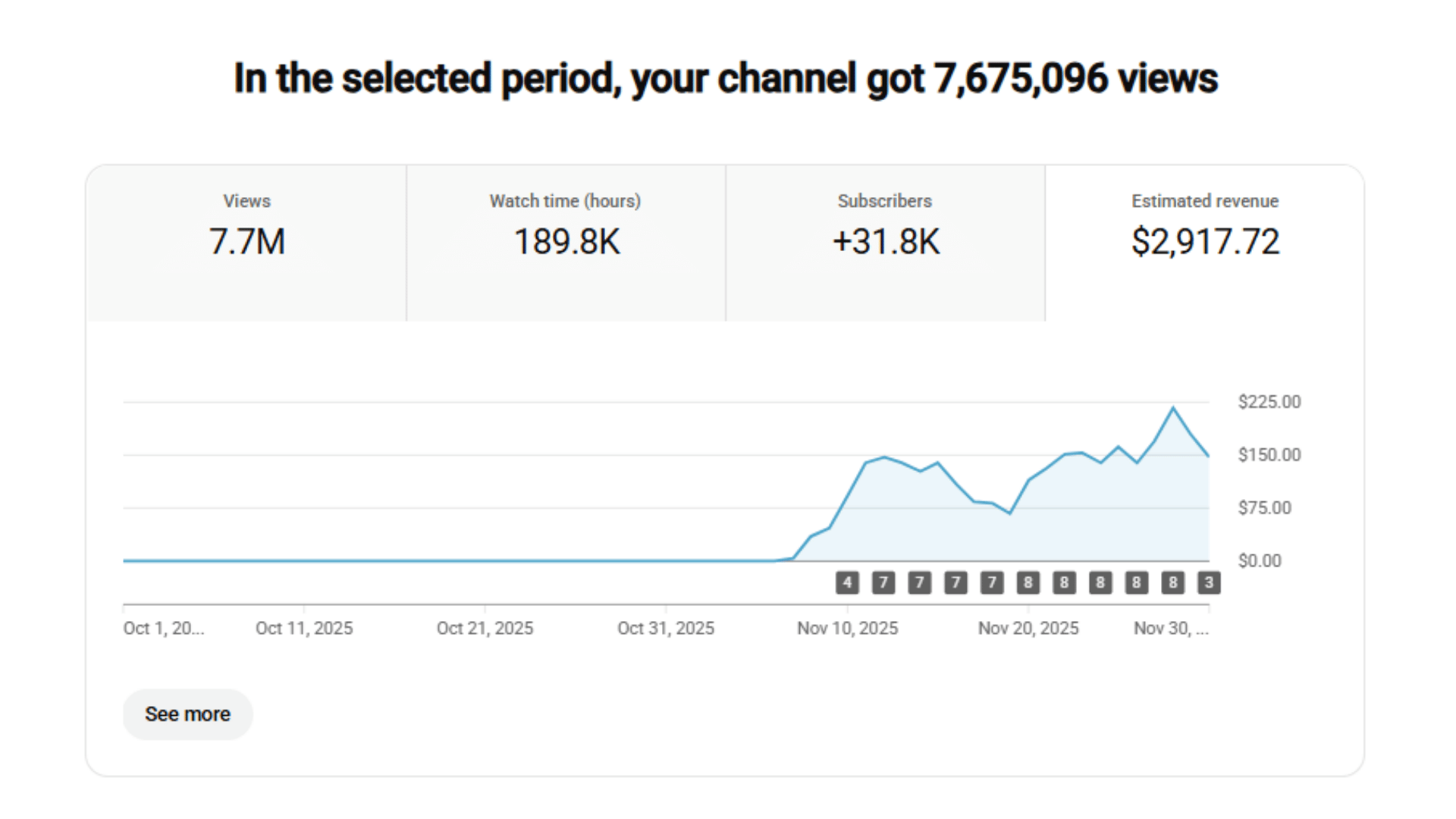Click the chart line's lowest dip after mid-November
The width and height of the screenshot is (1456, 819).
point(1009,513)
